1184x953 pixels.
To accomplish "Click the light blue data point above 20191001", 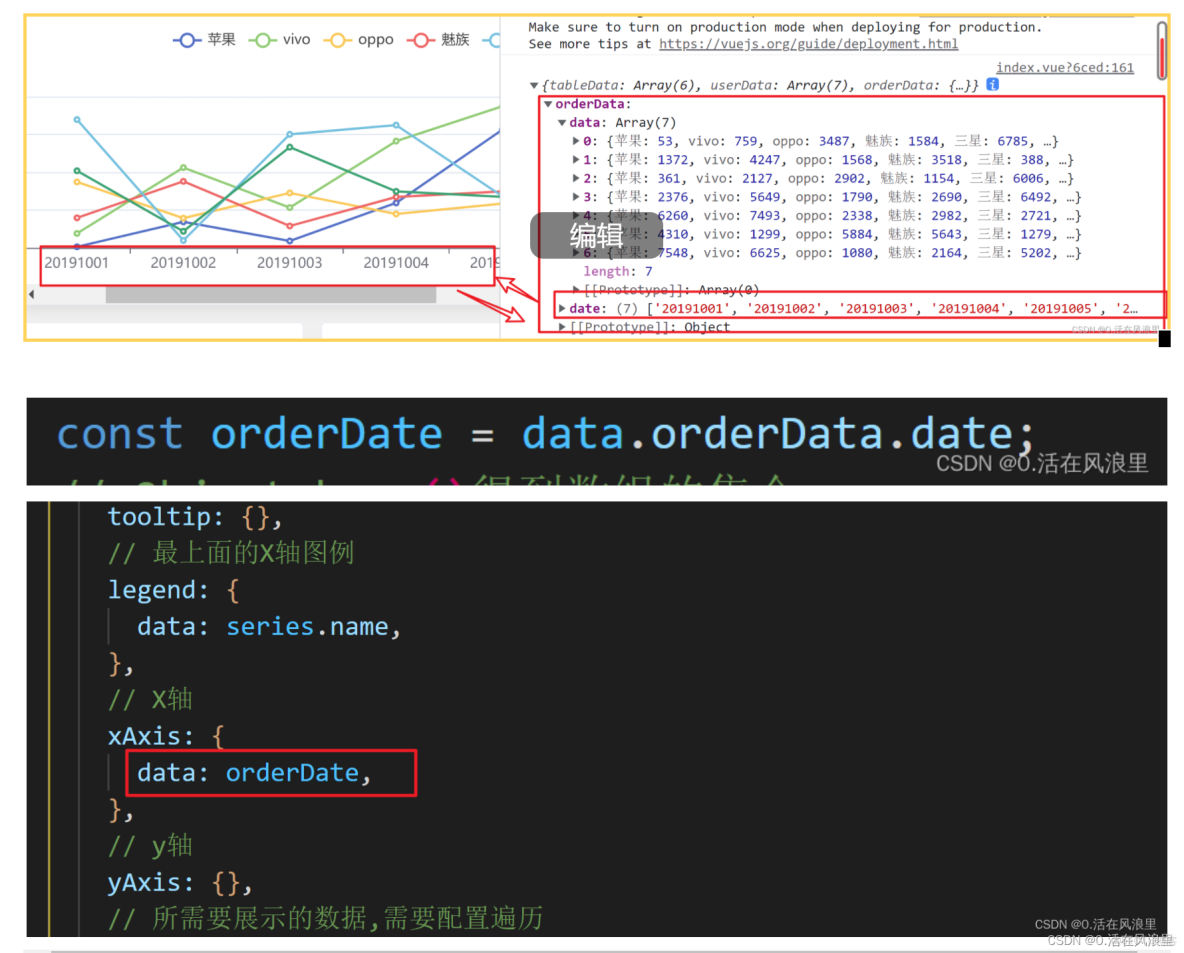I will 77,119.
